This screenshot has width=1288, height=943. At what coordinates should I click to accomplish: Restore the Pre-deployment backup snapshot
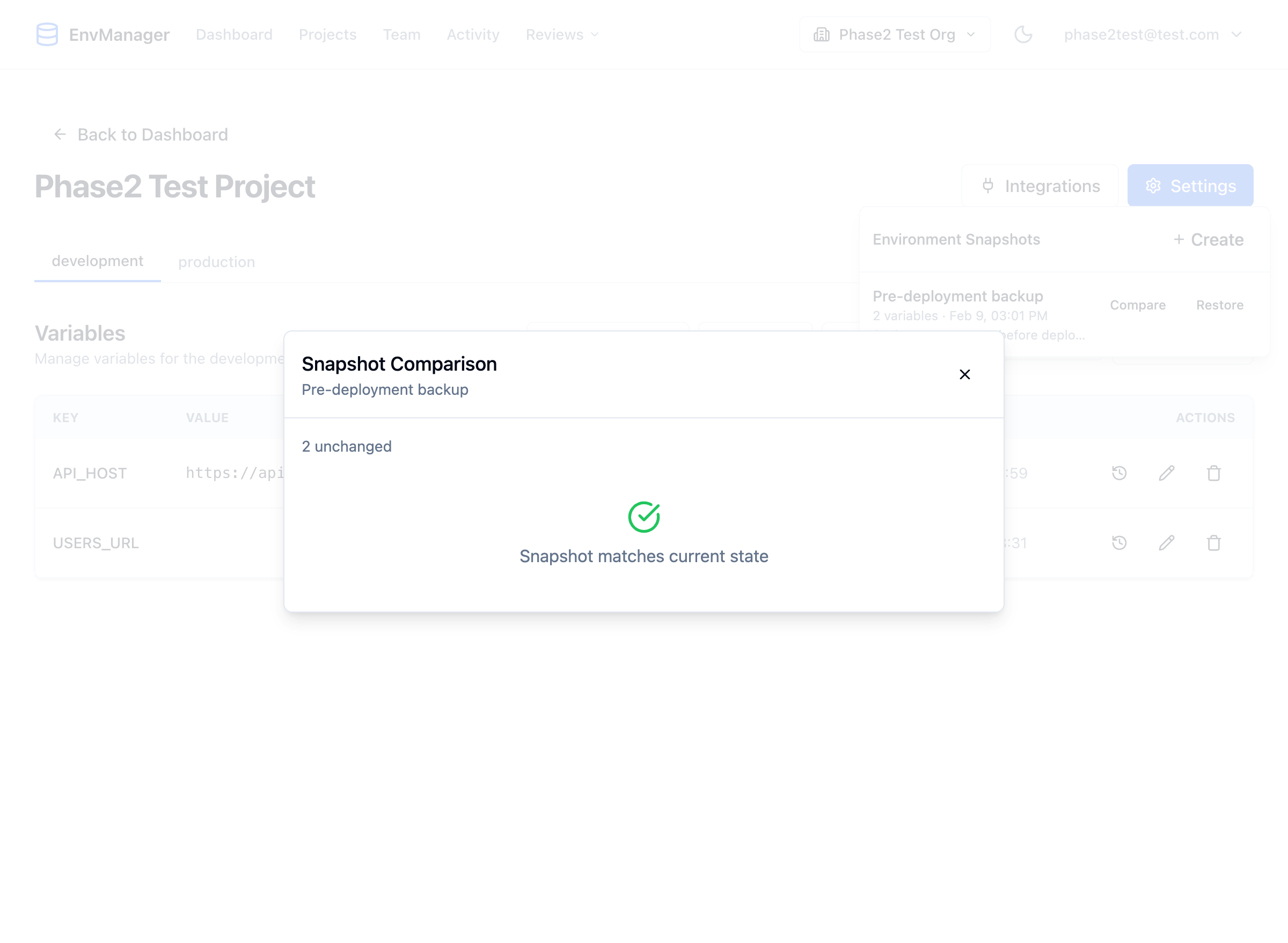click(1219, 305)
